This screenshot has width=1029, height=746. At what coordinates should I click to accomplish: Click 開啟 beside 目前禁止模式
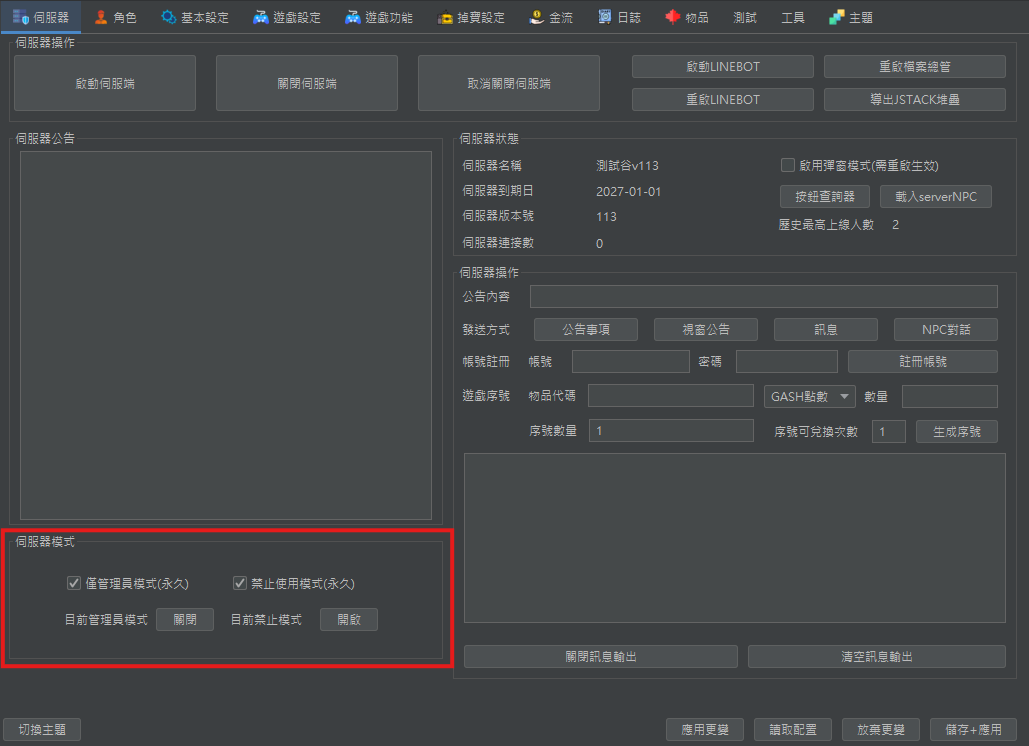click(348, 619)
